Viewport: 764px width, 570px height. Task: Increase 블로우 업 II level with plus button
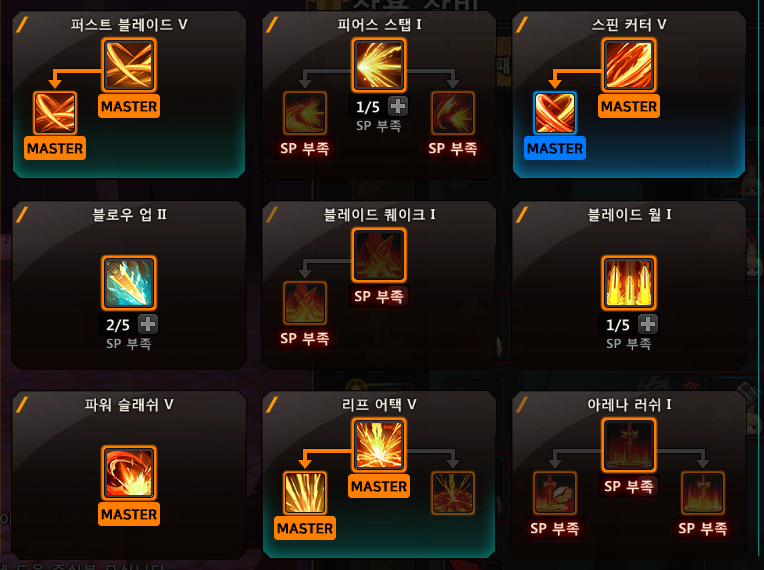point(148,324)
